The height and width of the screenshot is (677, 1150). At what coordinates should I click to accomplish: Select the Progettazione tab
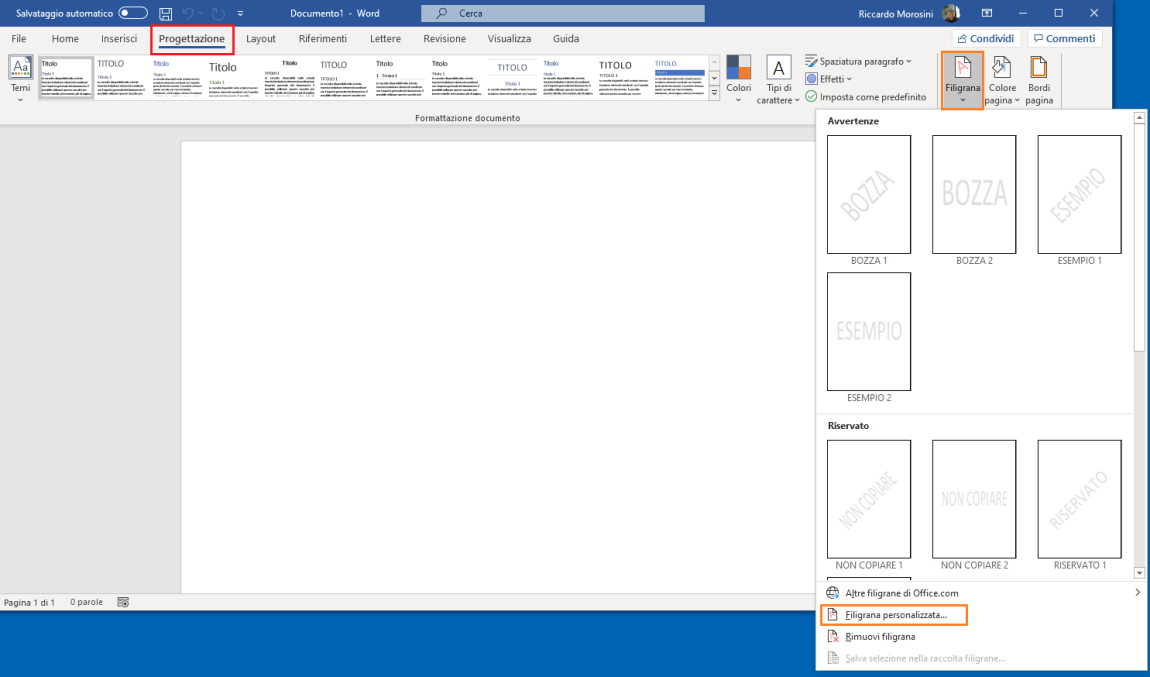191,39
